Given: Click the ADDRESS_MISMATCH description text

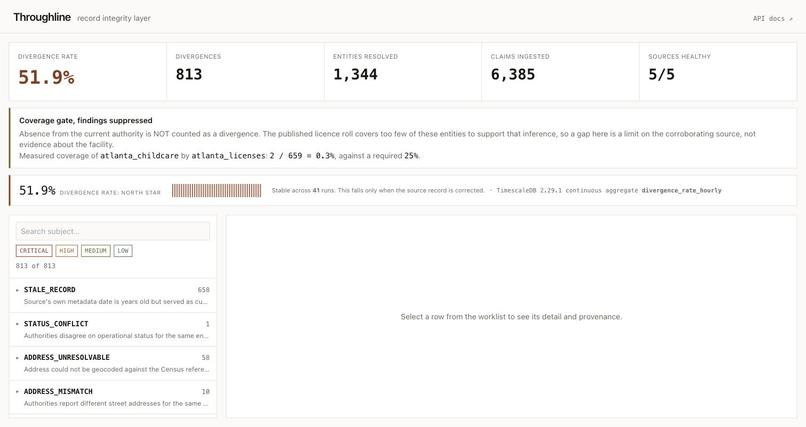Looking at the screenshot, I should 116,403.
